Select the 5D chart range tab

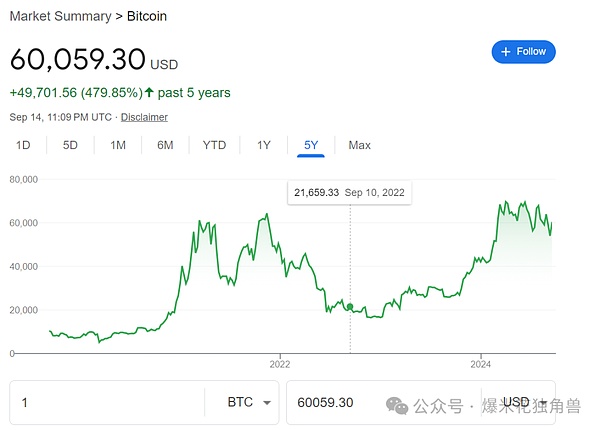tap(70, 145)
